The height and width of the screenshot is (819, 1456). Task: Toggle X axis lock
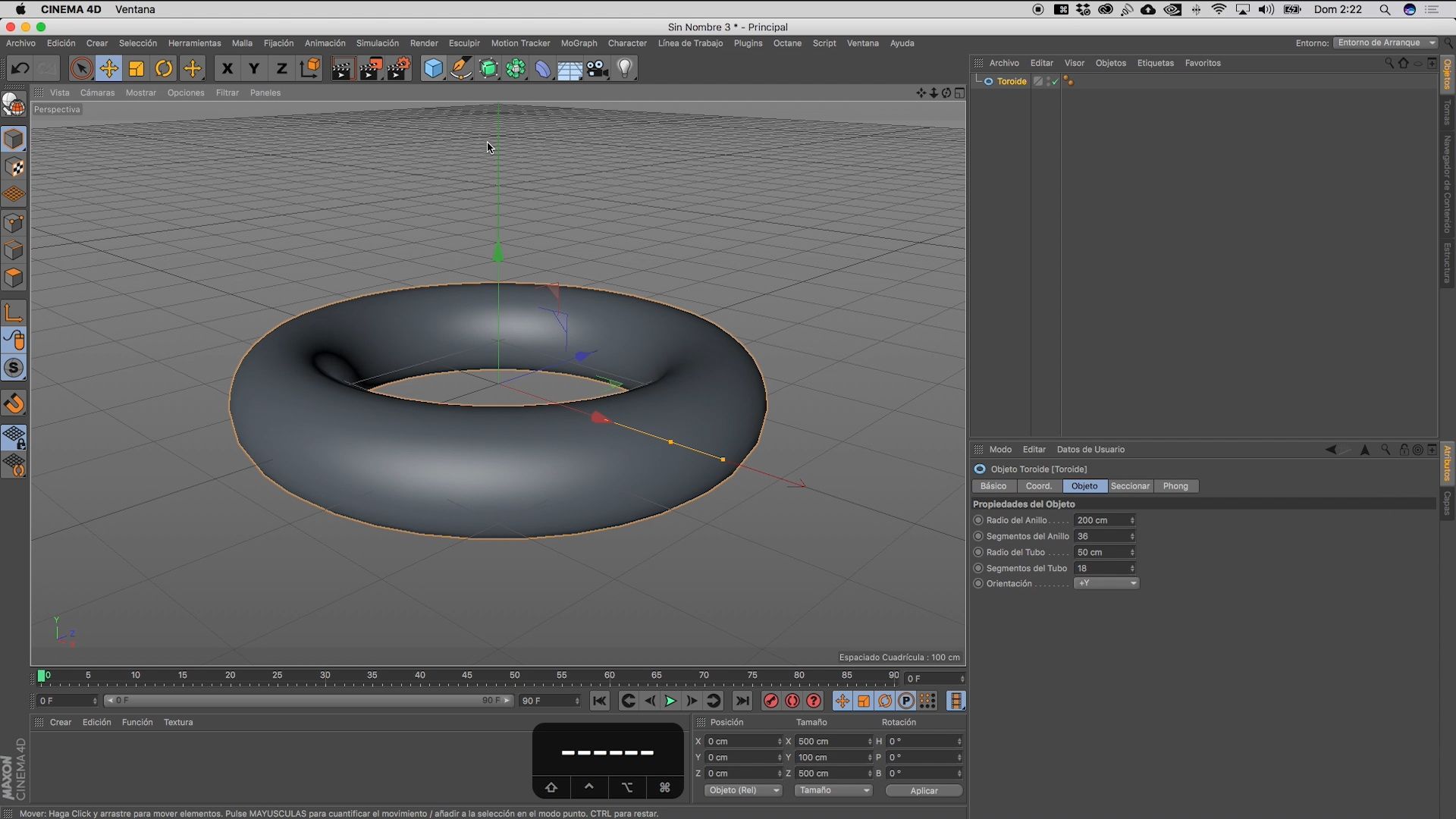click(x=227, y=68)
